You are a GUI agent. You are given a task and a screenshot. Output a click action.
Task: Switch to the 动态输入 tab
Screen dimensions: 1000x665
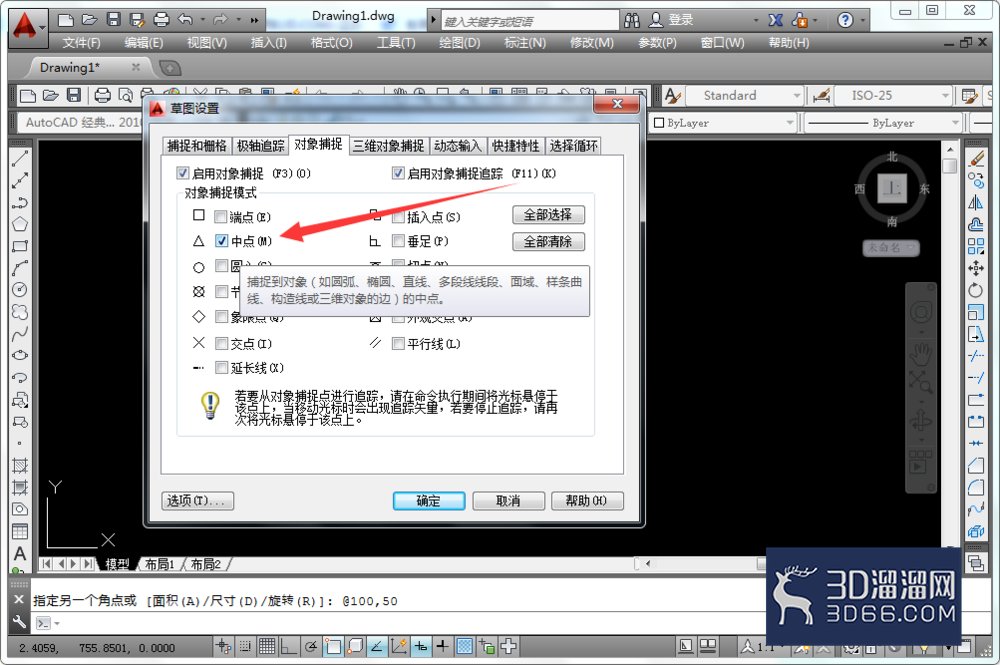click(x=457, y=146)
